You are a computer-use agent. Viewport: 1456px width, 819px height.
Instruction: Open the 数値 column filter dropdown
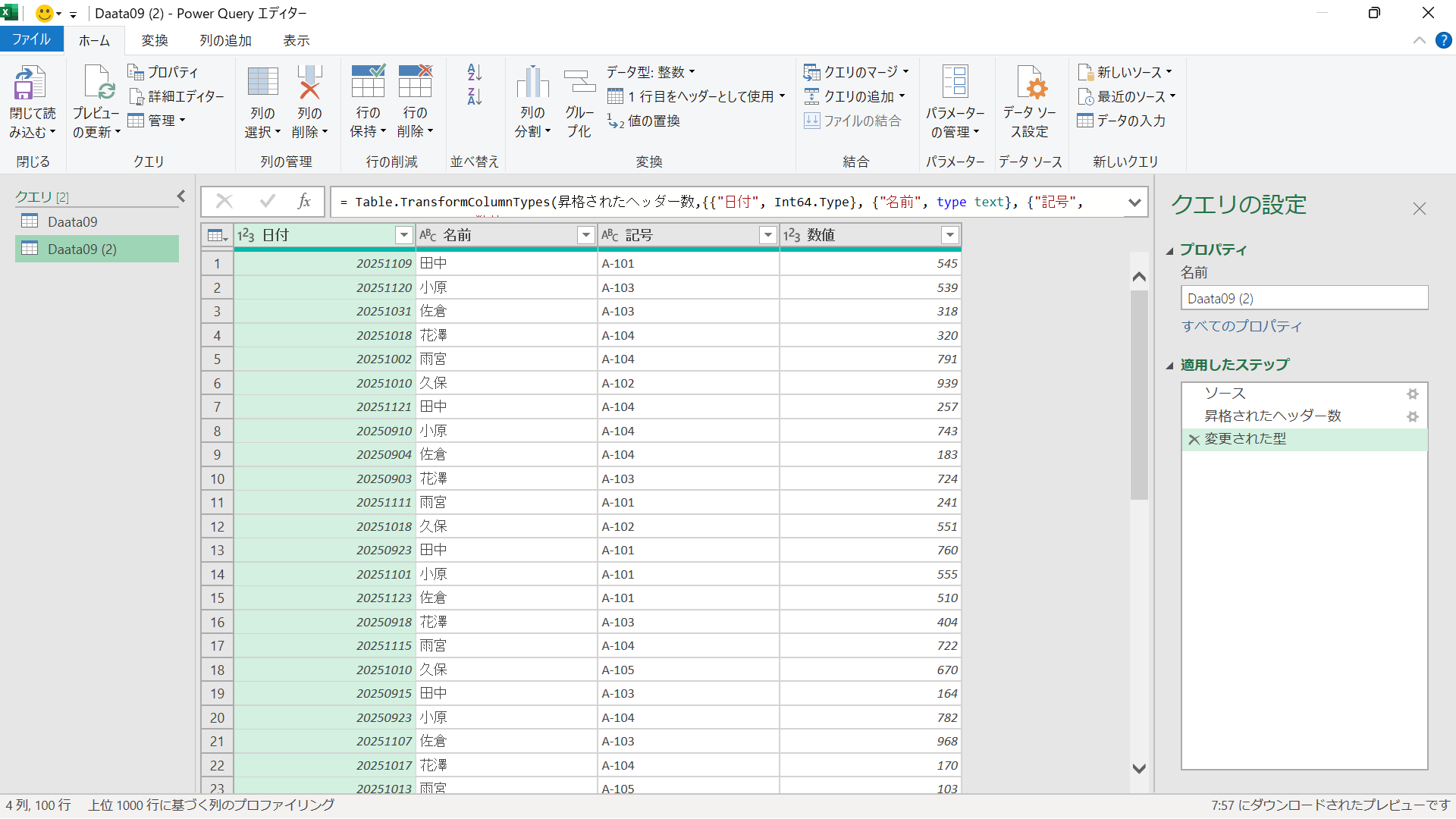point(949,235)
